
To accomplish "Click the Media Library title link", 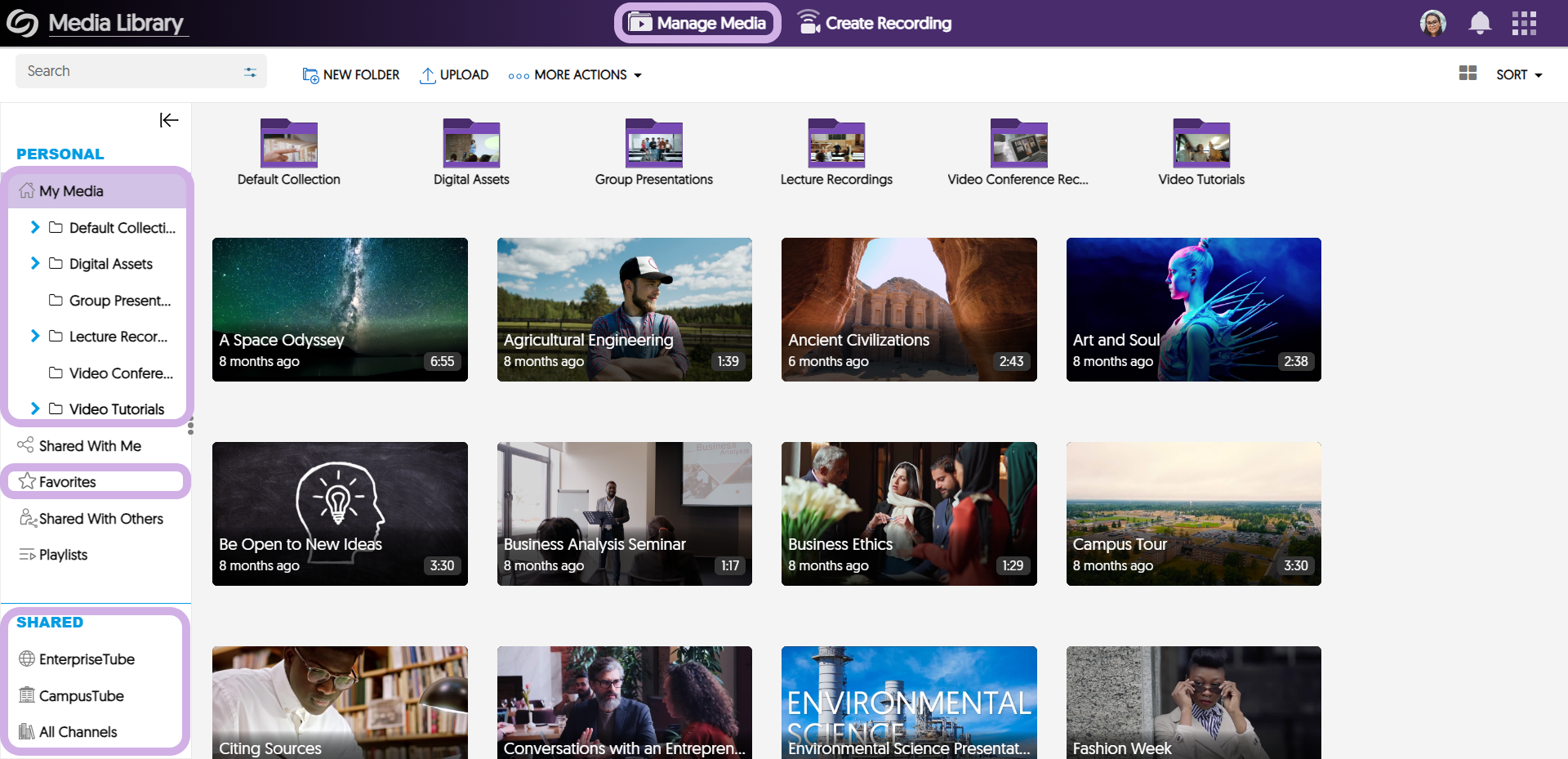I will coord(117,23).
